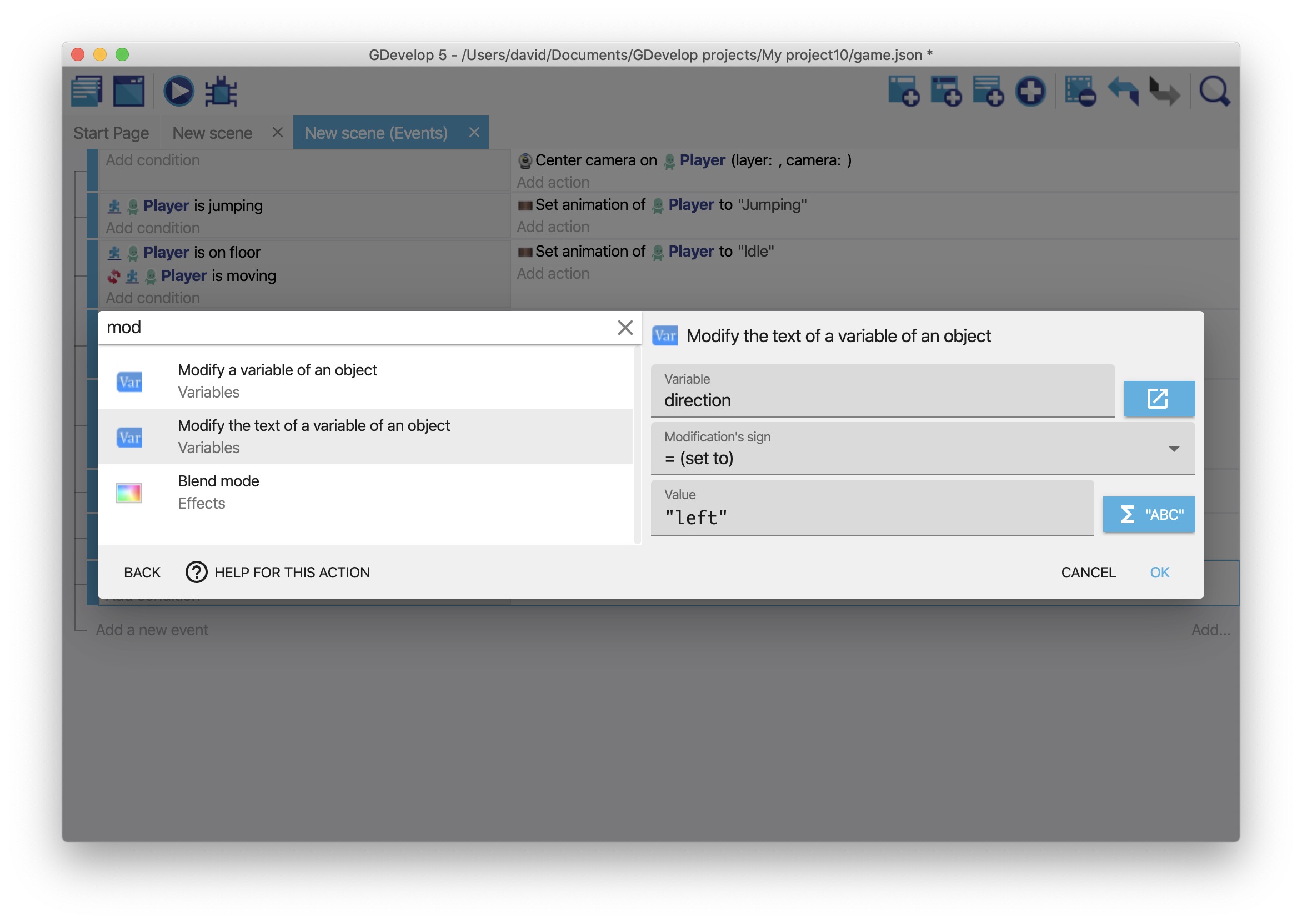Switch to the New scene tab

212,133
